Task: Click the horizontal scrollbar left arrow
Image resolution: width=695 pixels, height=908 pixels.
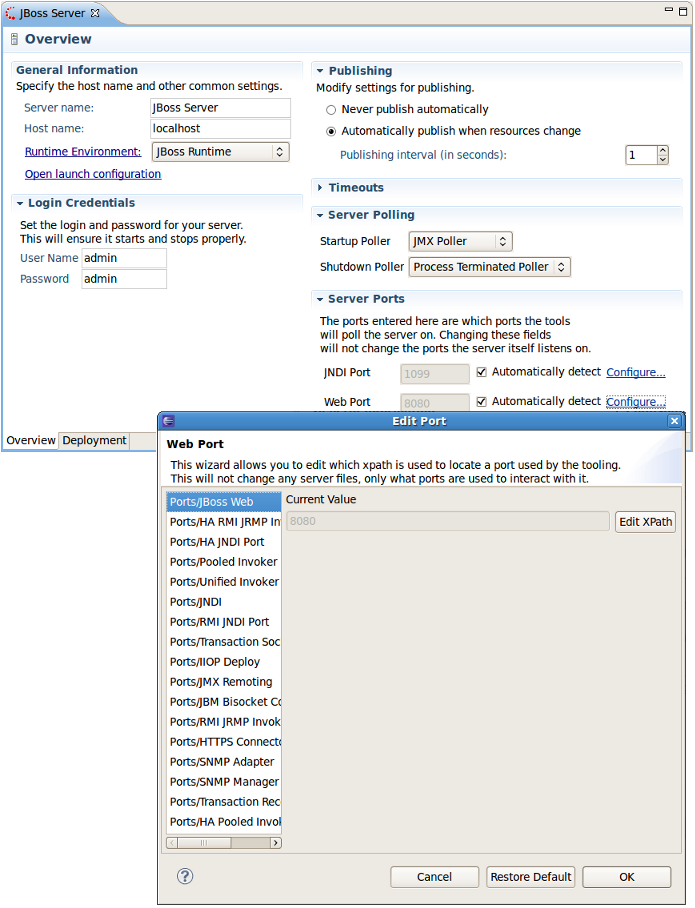Action: pos(172,843)
